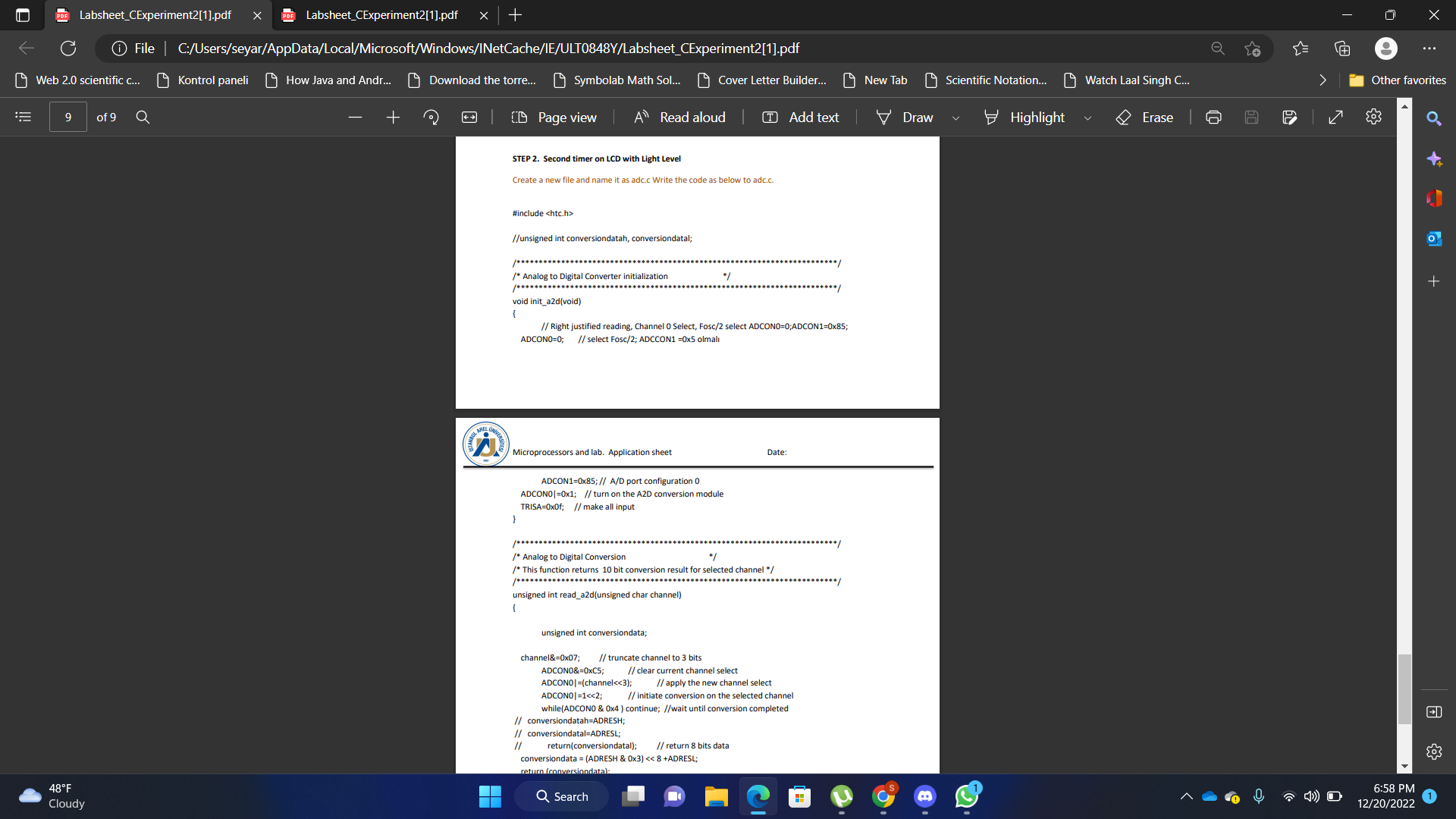
Task: Click the Zoom out minus icon
Action: 355,117
